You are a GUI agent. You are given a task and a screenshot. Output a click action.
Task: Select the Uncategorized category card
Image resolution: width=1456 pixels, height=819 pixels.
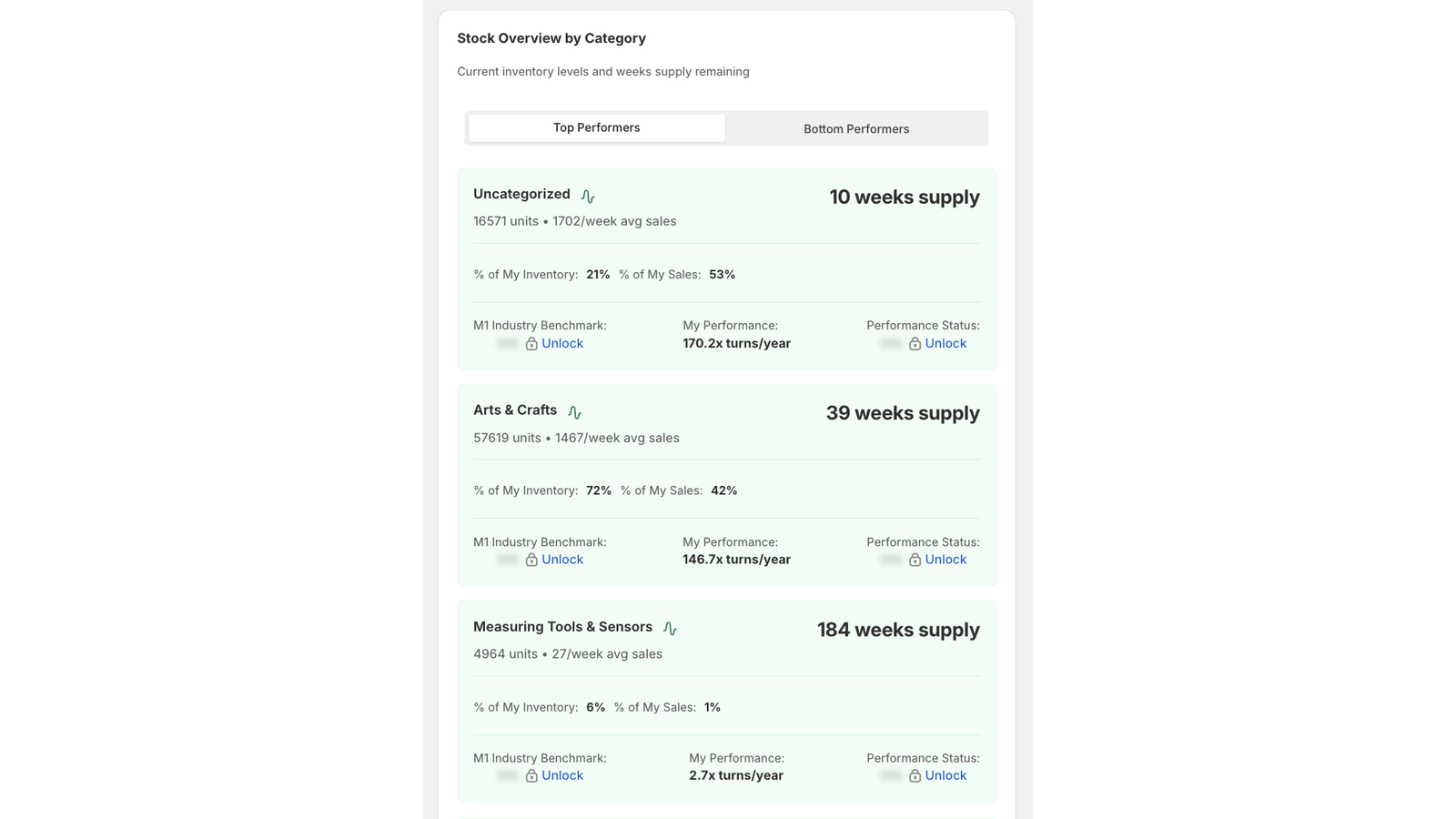click(x=725, y=268)
